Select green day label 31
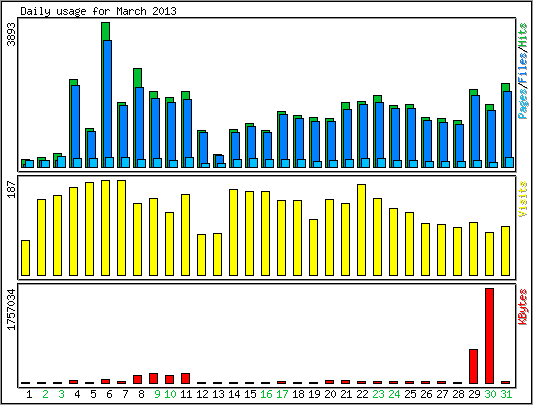Screen dimensions: 533x405 (506, 394)
